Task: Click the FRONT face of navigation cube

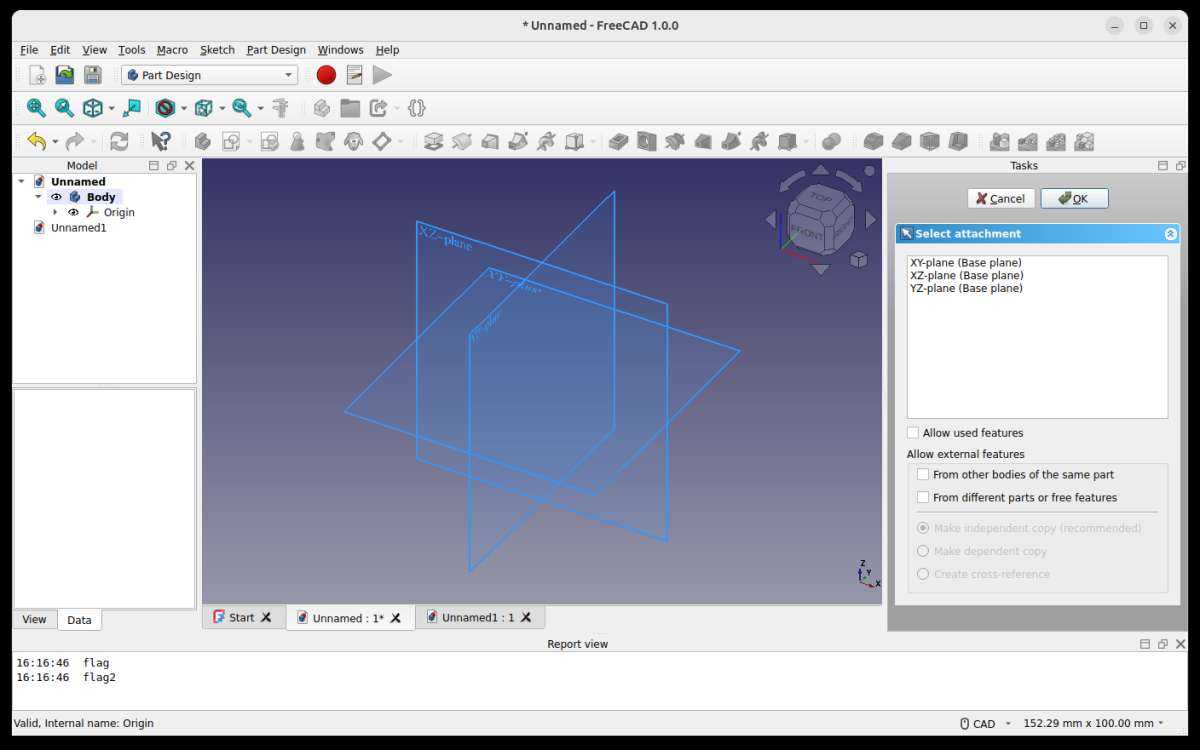Action: coord(806,233)
